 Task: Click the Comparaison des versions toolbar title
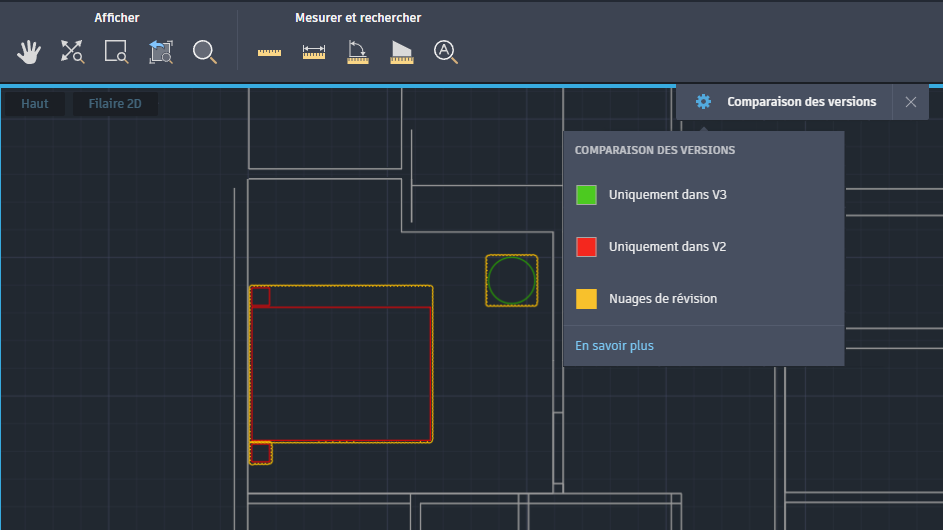801,102
